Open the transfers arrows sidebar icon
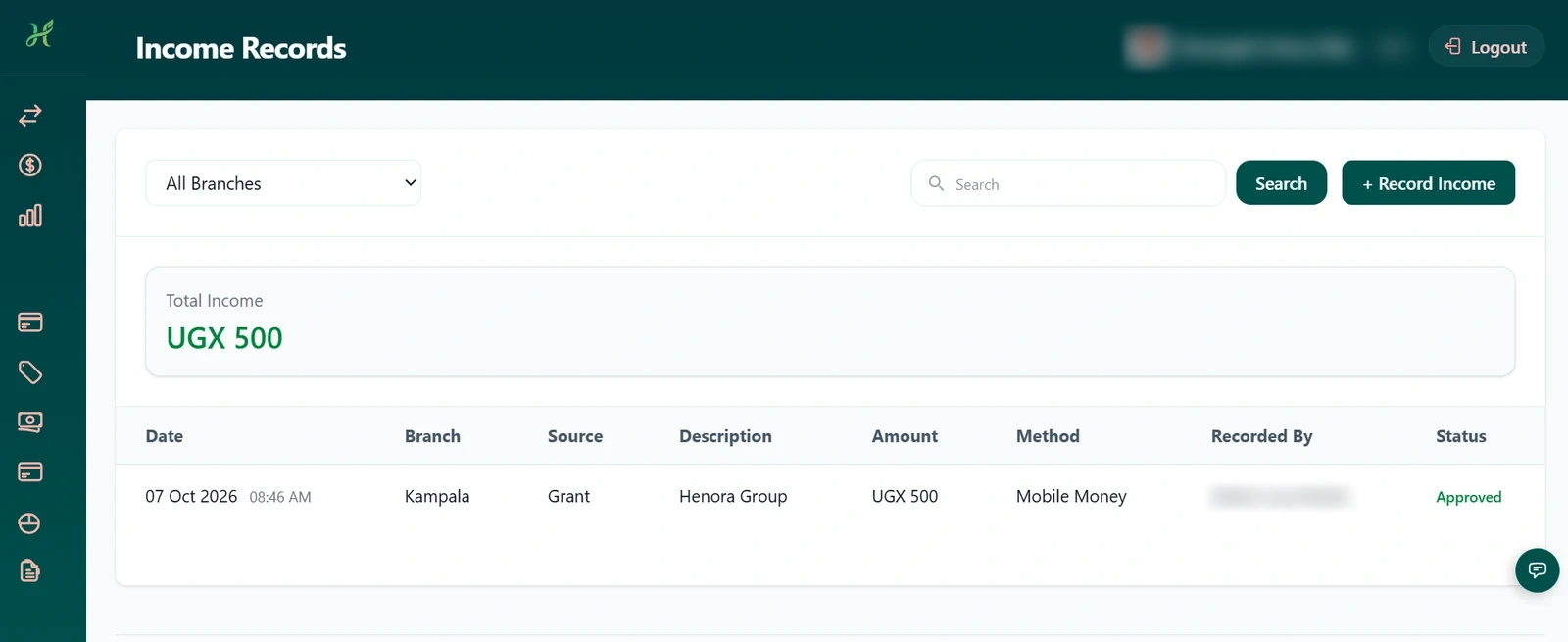1568x642 pixels. point(29,116)
